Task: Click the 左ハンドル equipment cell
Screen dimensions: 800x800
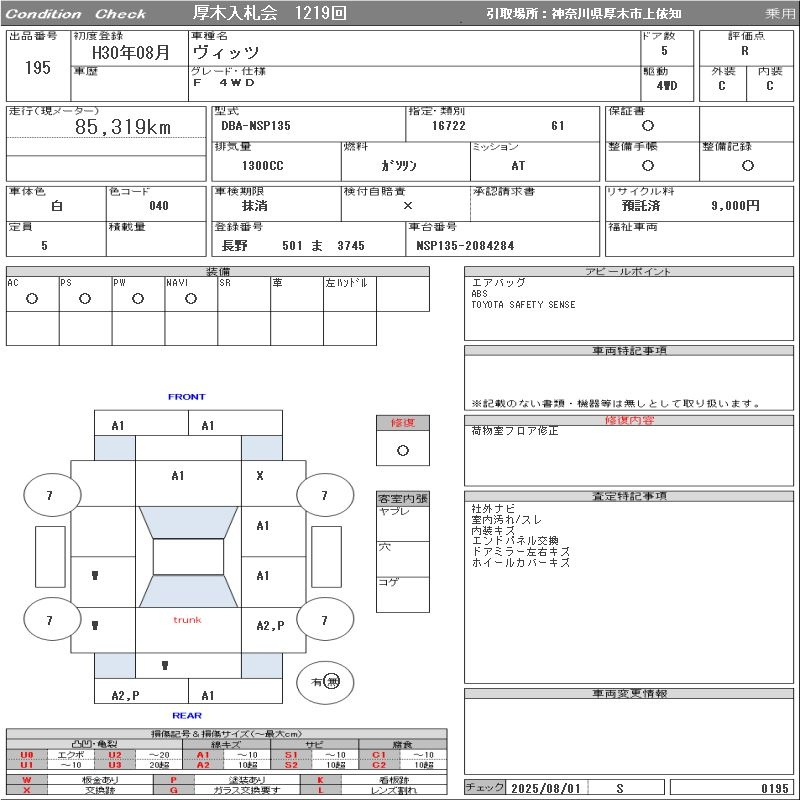Action: tap(350, 294)
